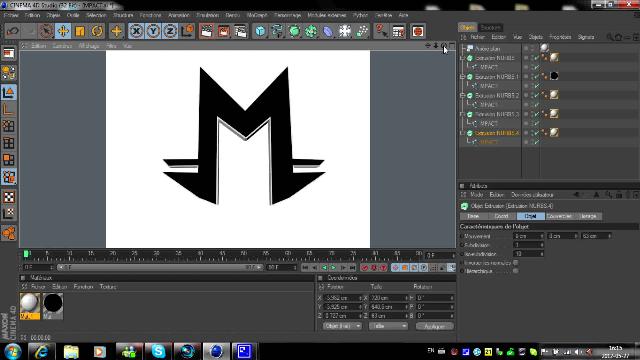The width and height of the screenshot is (640, 360).
Task: Open the Fichier menu in main menu bar
Action: coord(11,15)
